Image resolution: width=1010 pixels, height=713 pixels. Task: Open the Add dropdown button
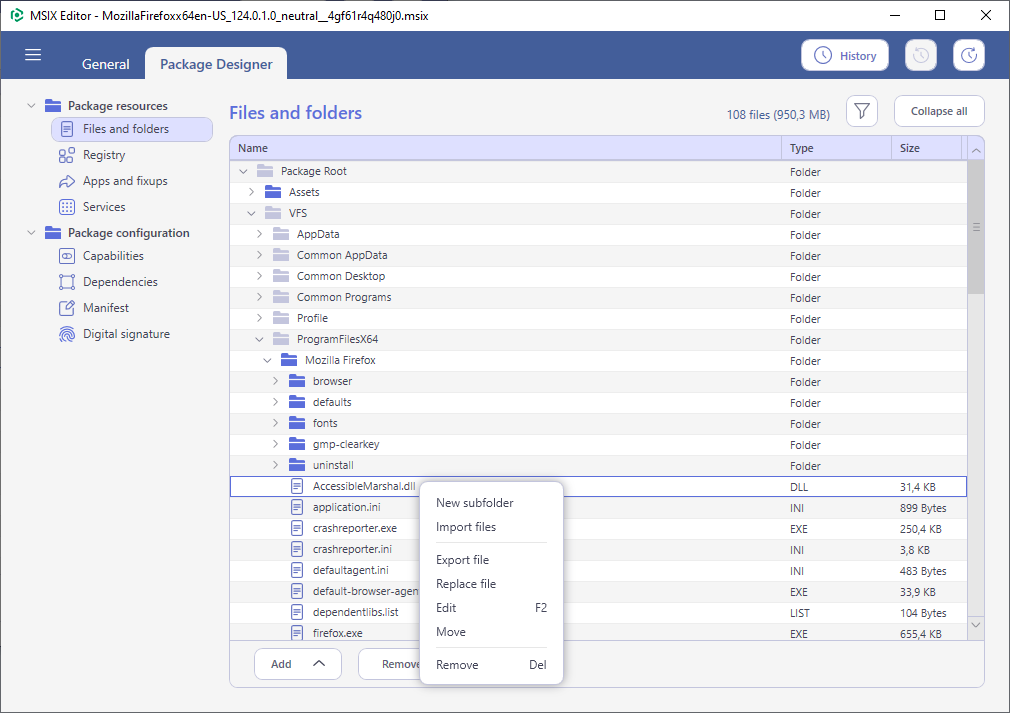[x=298, y=664]
